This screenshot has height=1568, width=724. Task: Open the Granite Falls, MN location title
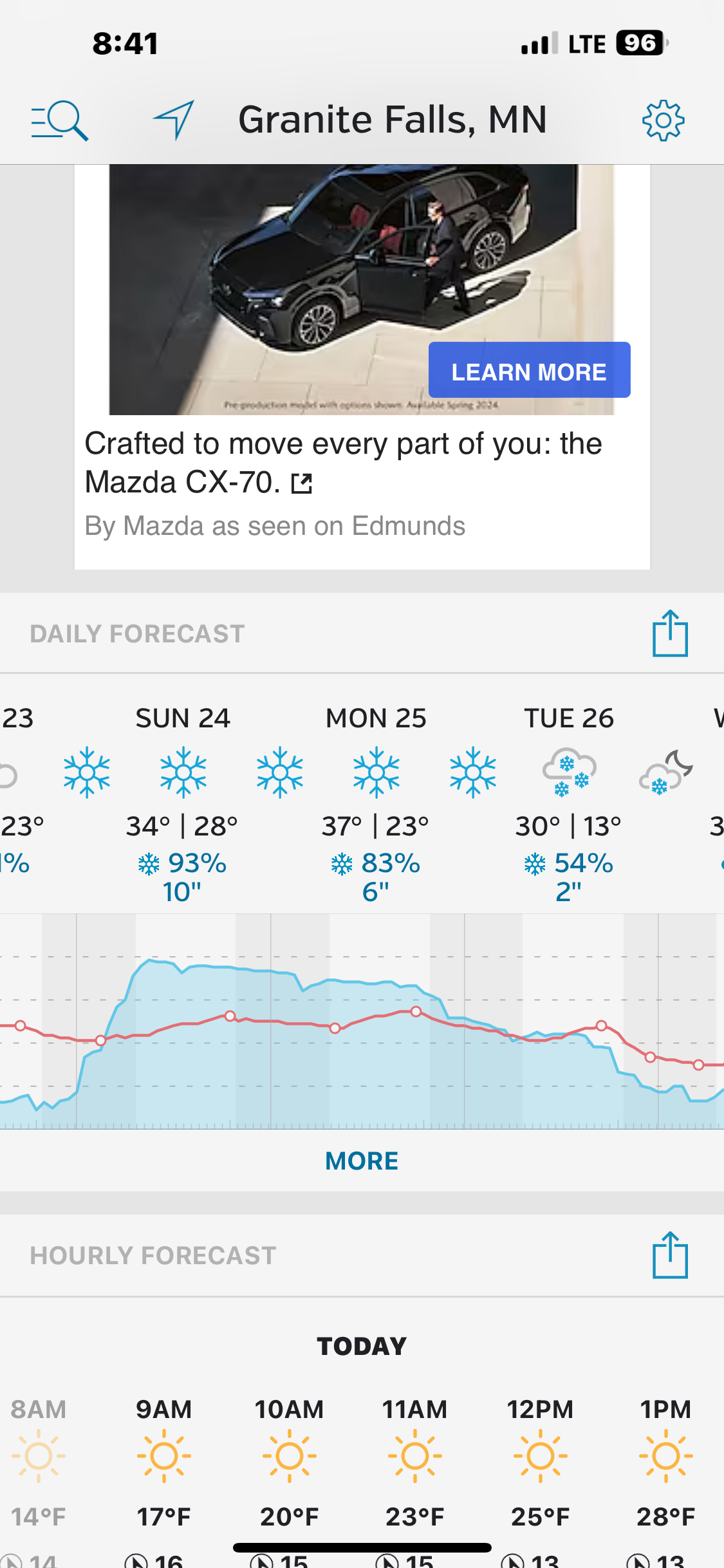click(393, 120)
